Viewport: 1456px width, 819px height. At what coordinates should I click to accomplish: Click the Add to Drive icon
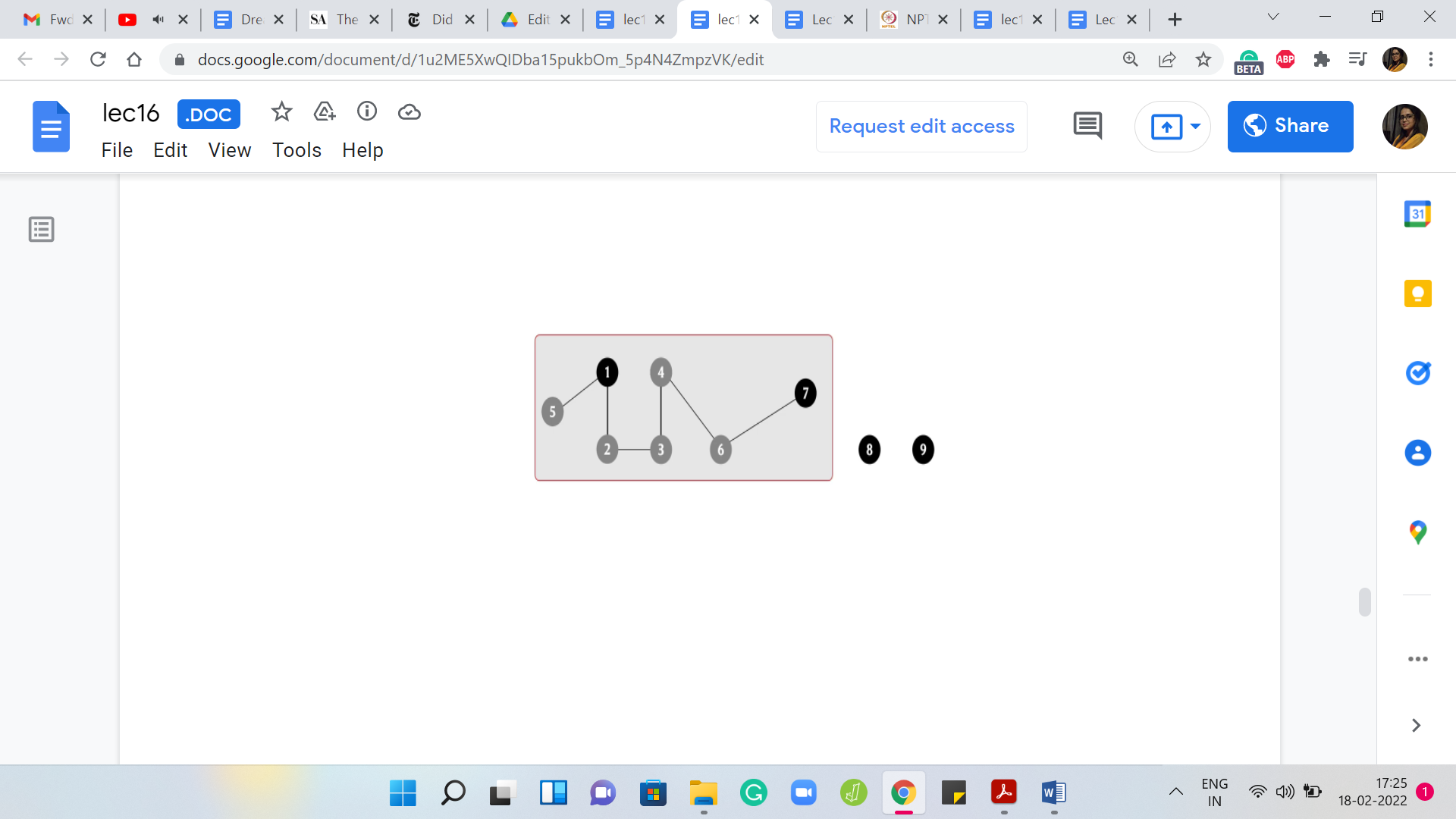[x=325, y=112]
